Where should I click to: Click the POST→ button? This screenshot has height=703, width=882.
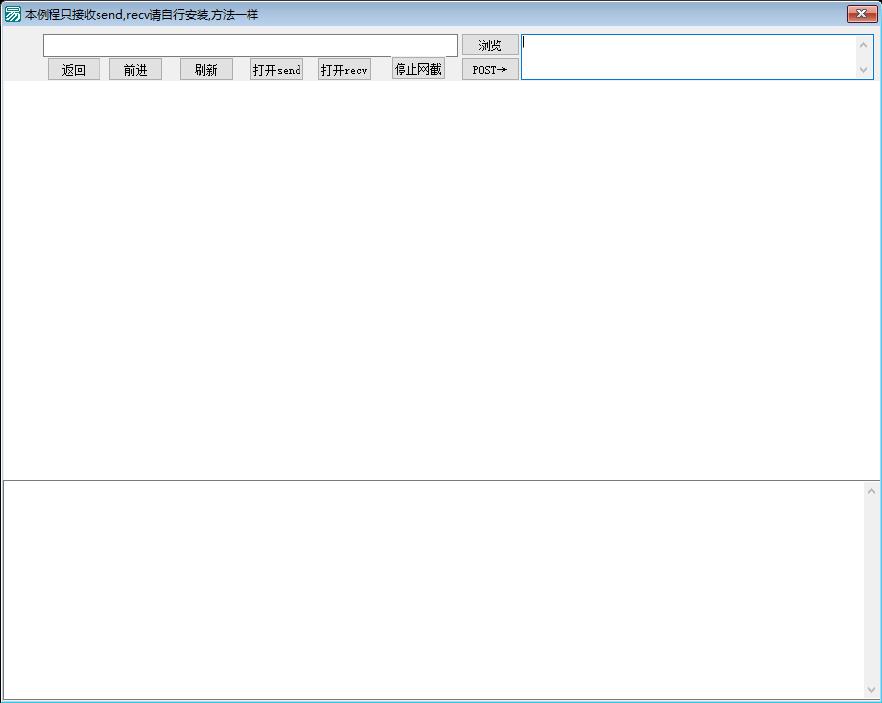click(490, 70)
